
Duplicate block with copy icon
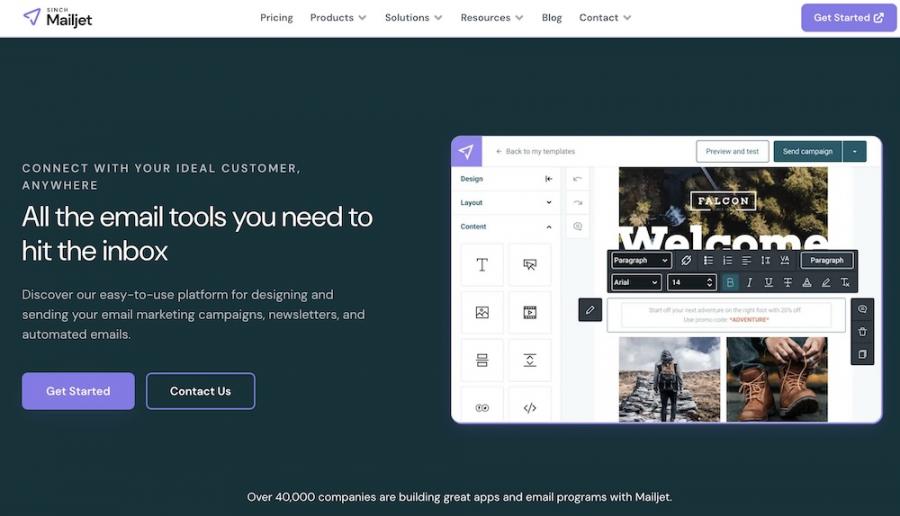click(x=862, y=354)
